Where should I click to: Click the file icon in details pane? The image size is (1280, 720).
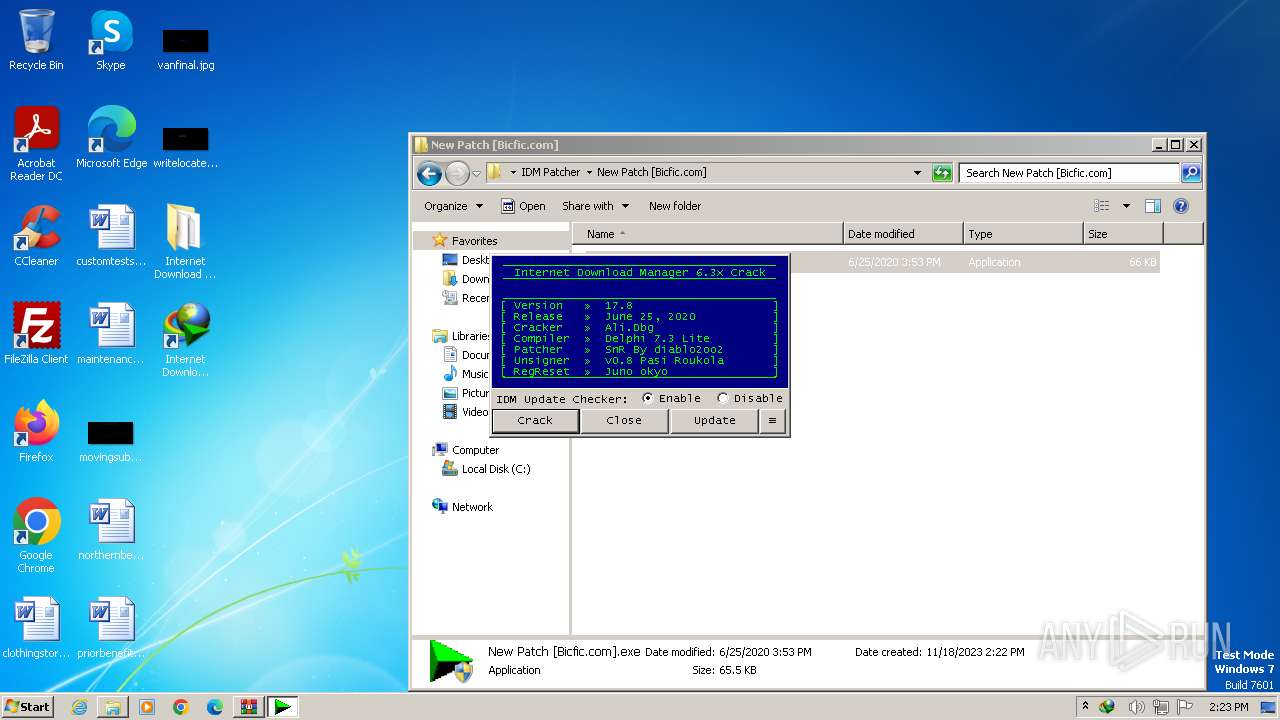451,661
